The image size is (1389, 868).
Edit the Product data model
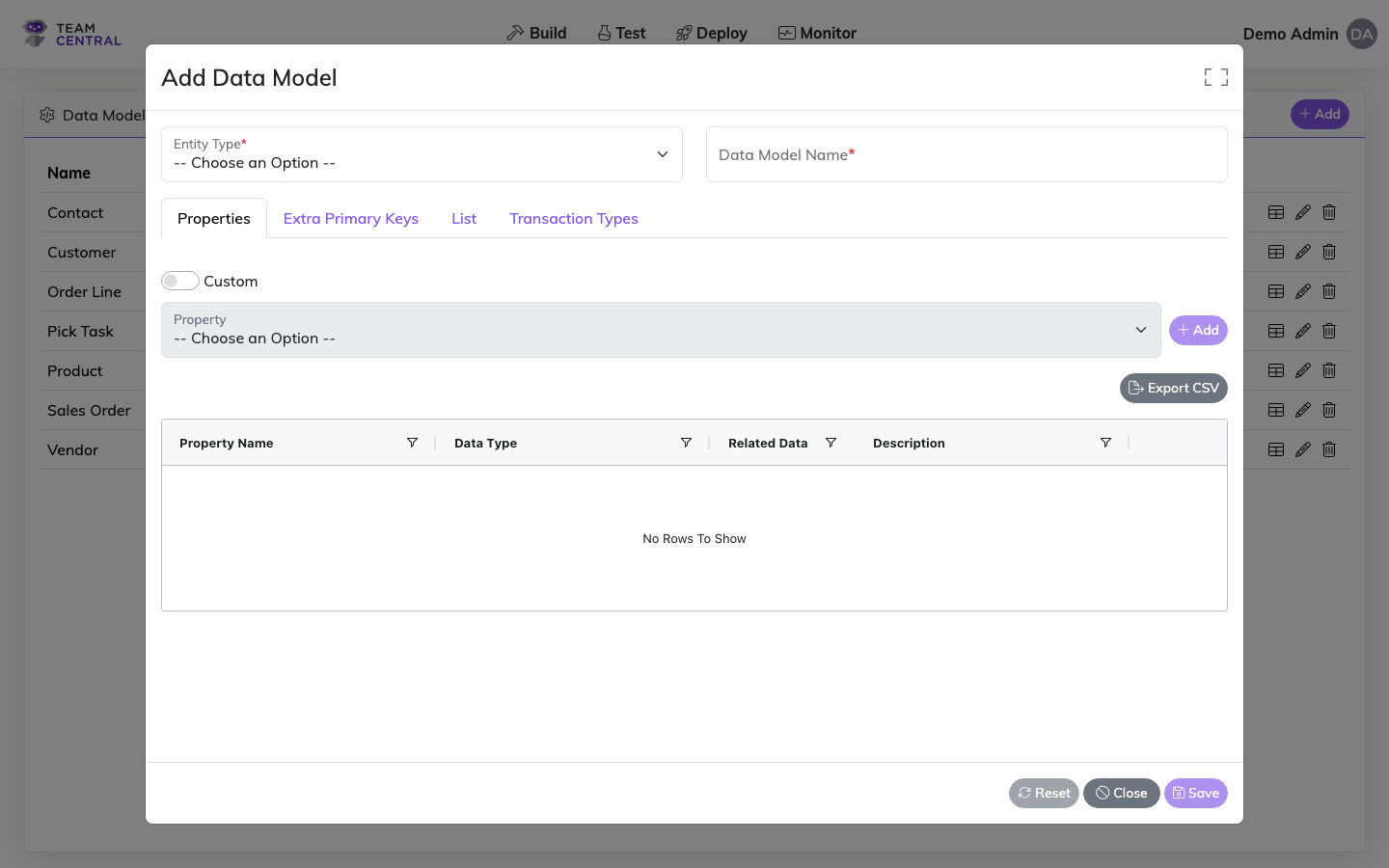1303,370
